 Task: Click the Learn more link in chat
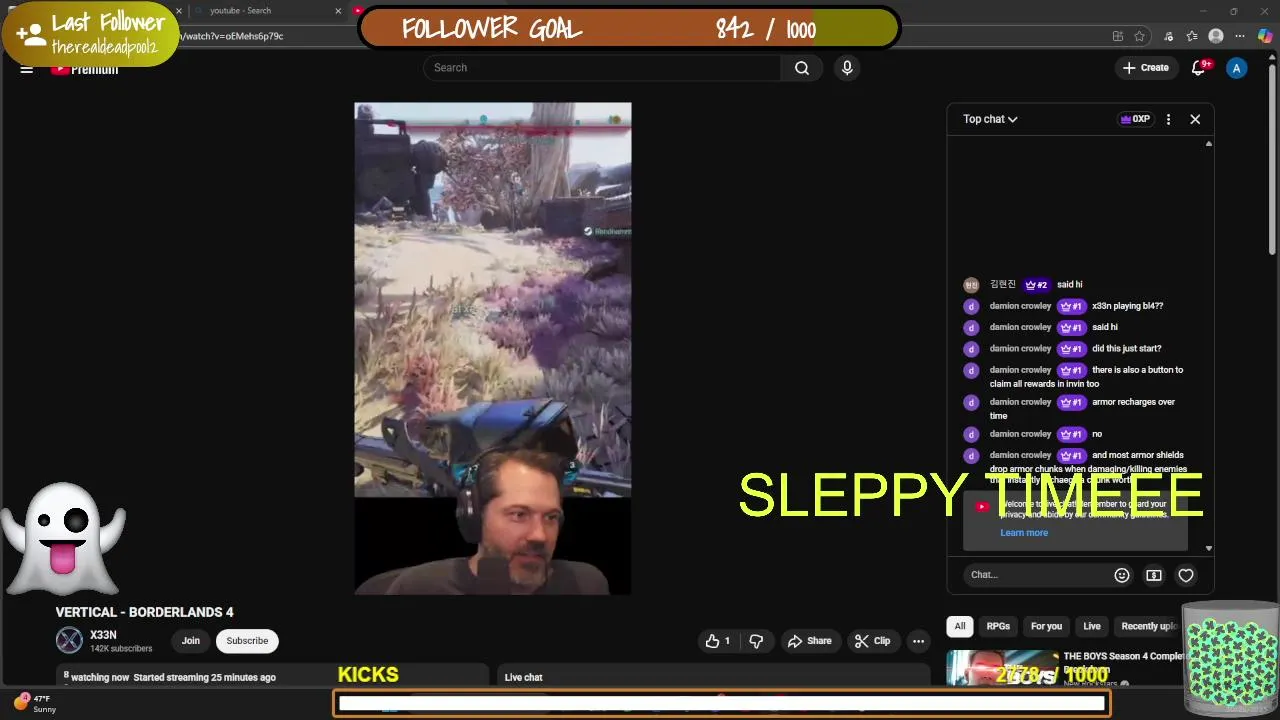1024,533
